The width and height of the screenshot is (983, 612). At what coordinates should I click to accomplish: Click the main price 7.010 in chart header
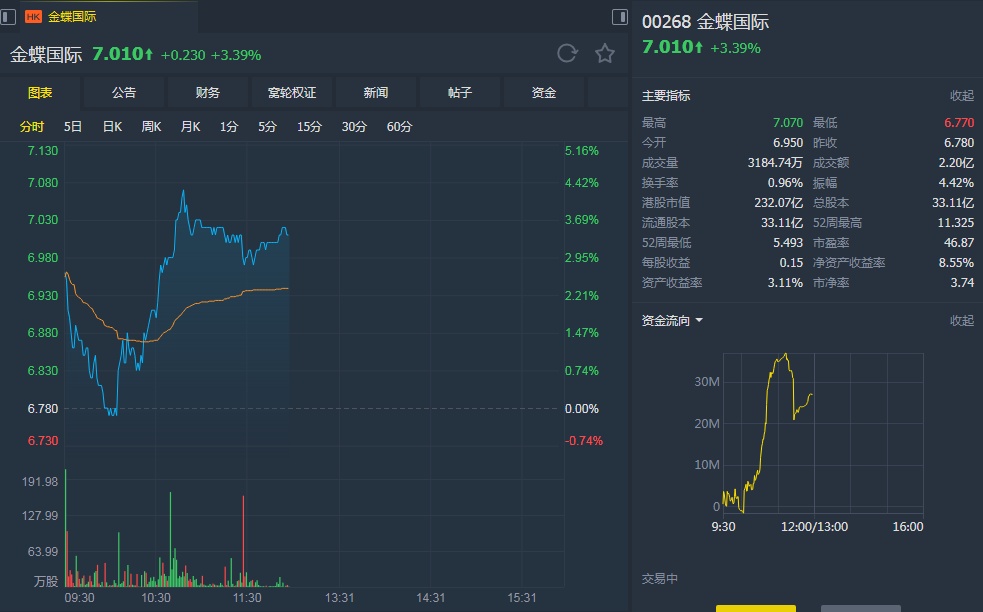click(118, 54)
